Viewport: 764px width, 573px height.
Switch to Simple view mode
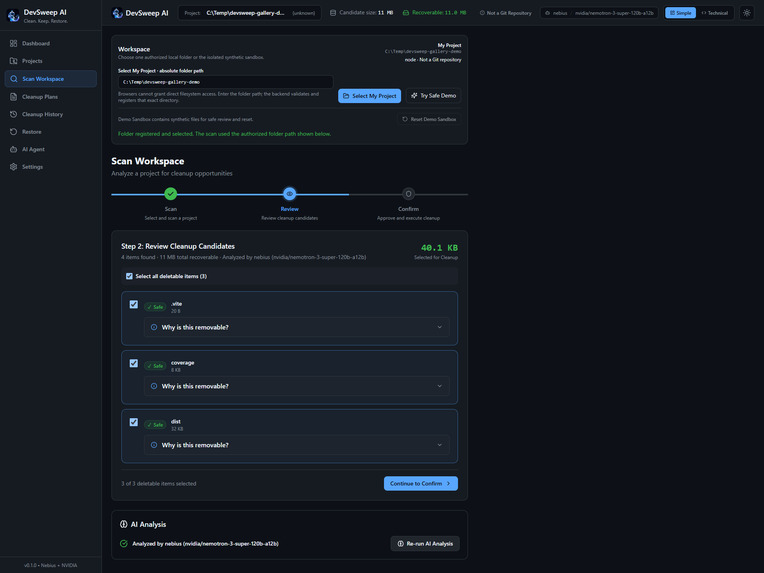click(680, 13)
